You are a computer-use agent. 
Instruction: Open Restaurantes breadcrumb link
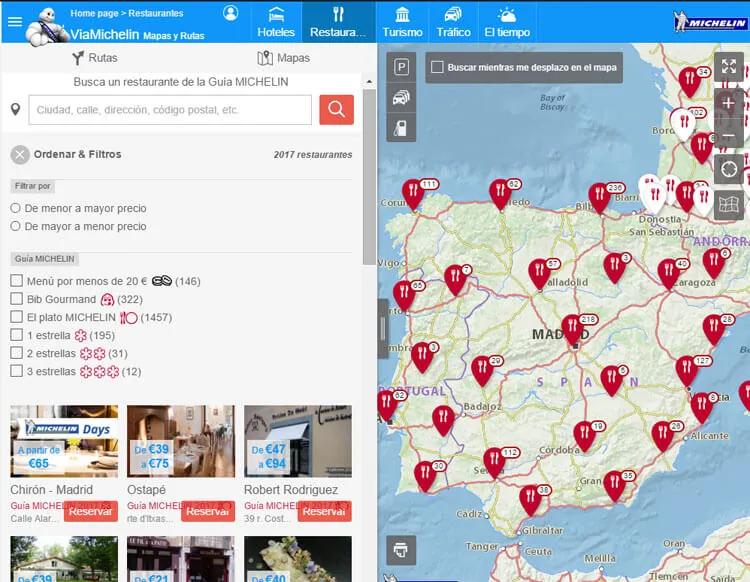155,13
